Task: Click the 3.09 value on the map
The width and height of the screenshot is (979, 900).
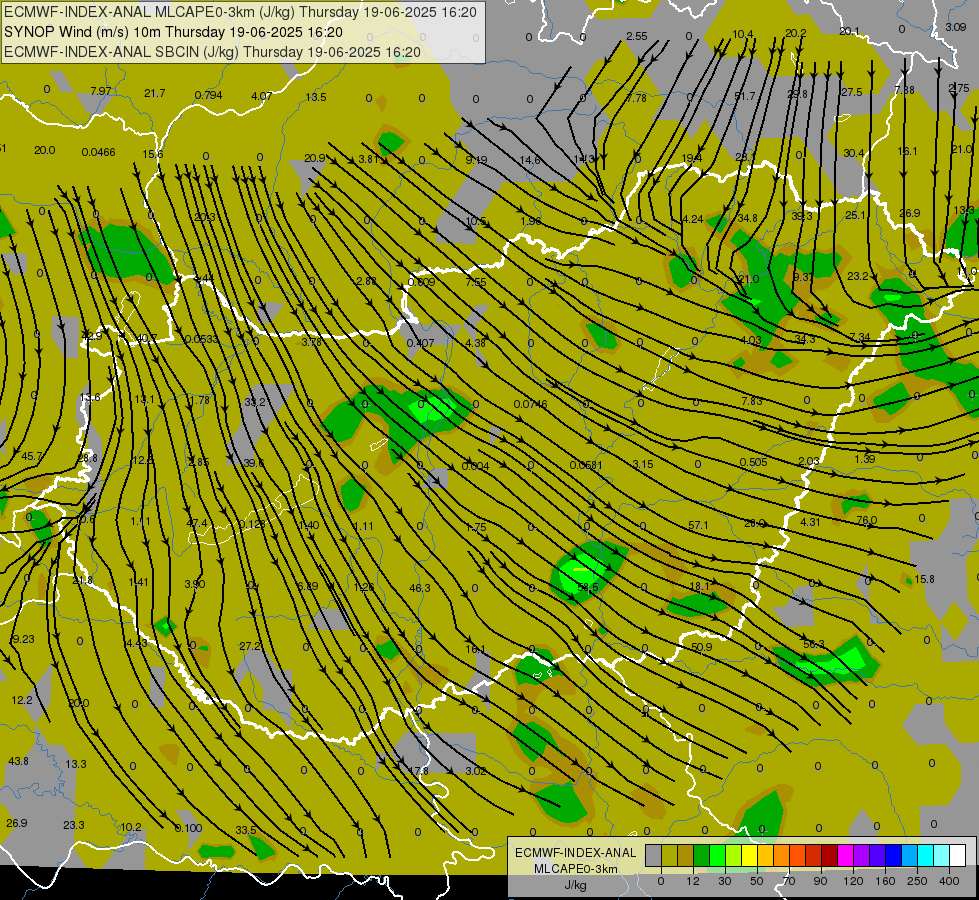Action: click(955, 27)
